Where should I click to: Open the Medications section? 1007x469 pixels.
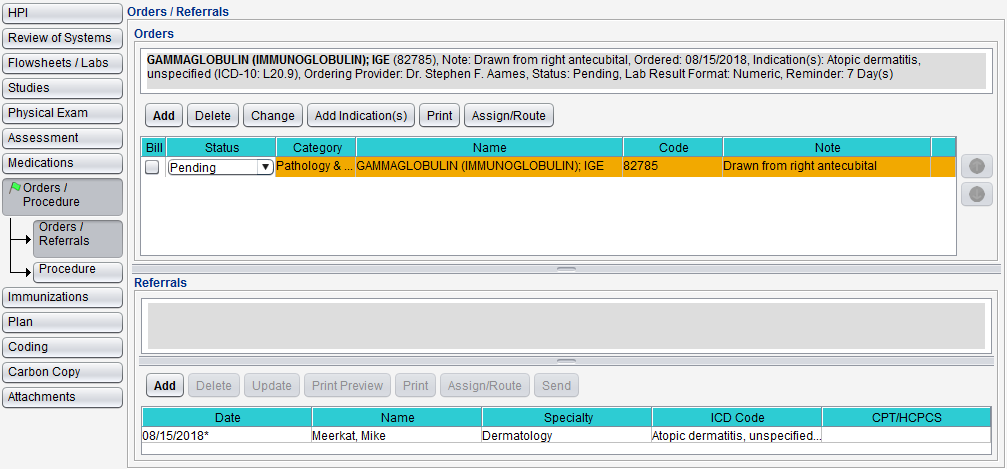click(x=62, y=163)
